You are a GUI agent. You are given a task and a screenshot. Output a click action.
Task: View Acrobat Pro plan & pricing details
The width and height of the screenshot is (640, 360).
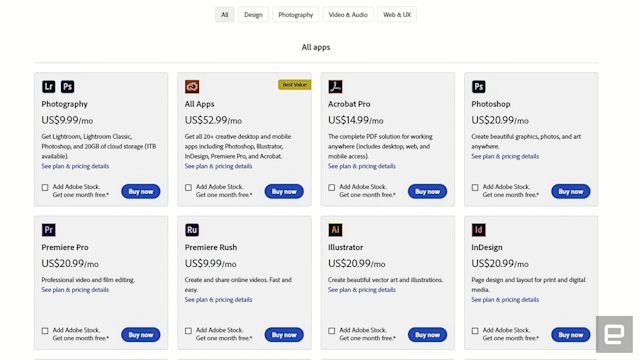point(362,166)
